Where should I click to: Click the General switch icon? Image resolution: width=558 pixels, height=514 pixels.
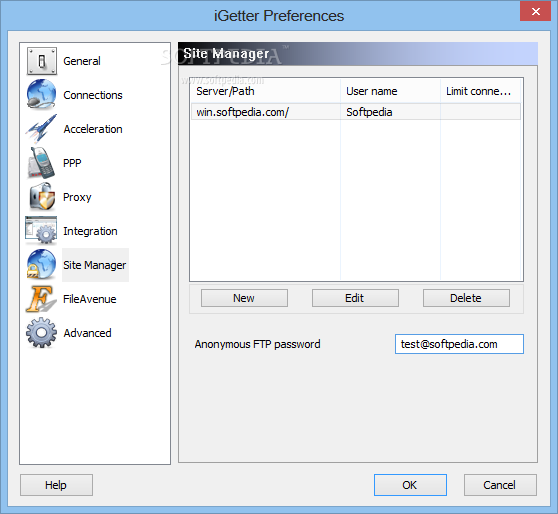pyautogui.click(x=42, y=61)
